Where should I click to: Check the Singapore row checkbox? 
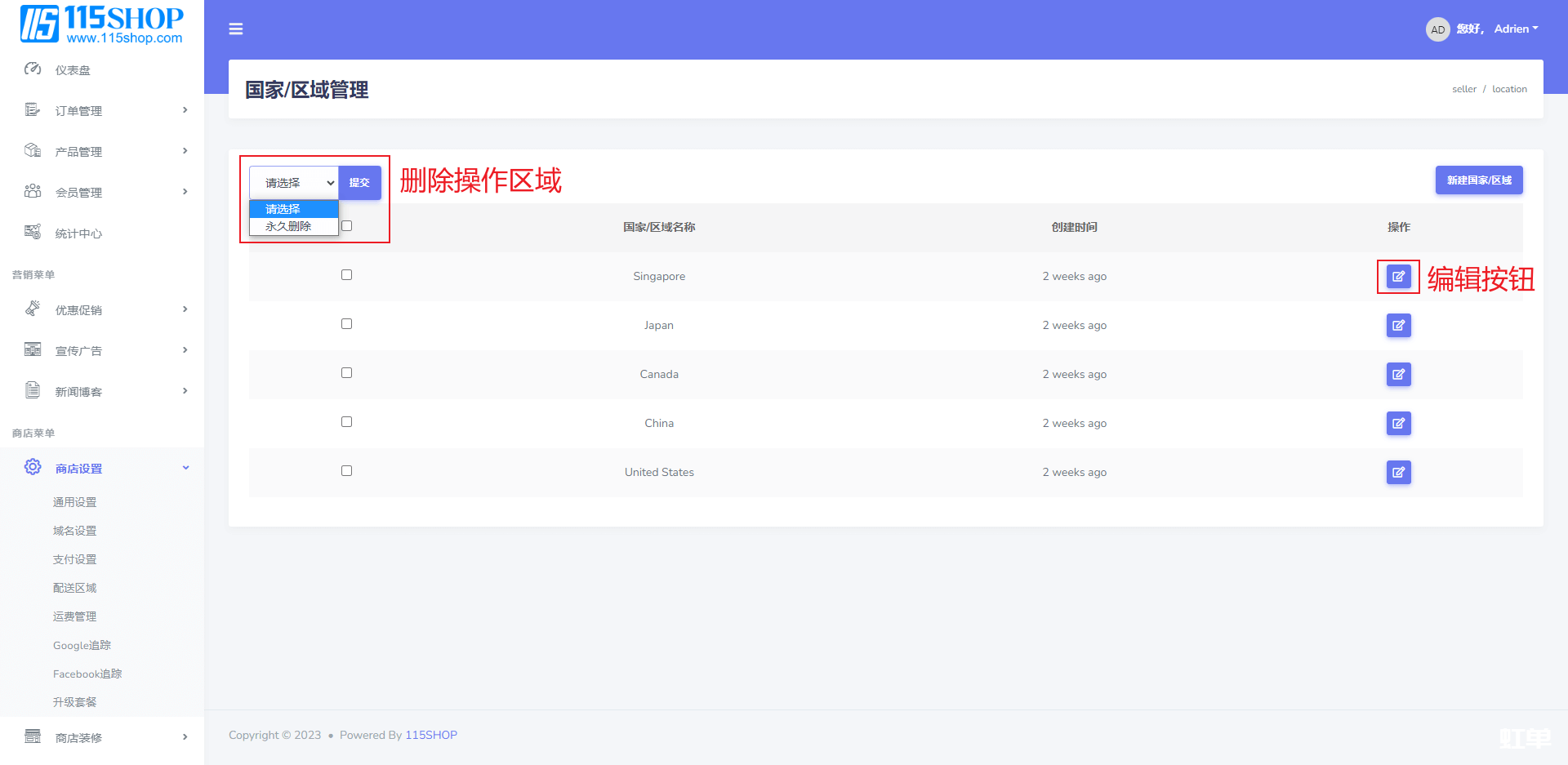(347, 275)
